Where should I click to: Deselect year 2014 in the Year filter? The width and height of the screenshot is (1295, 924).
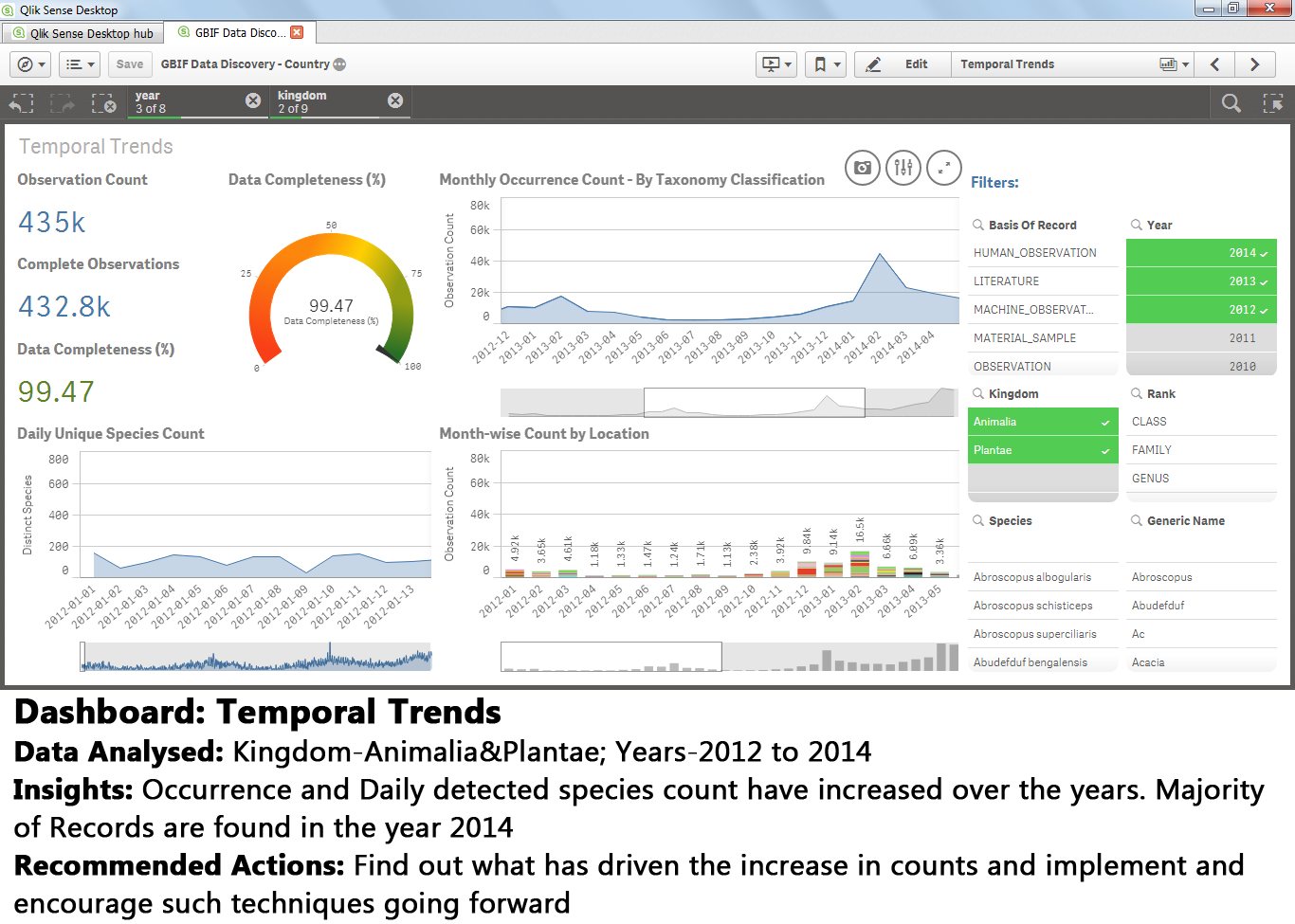[x=1201, y=253]
